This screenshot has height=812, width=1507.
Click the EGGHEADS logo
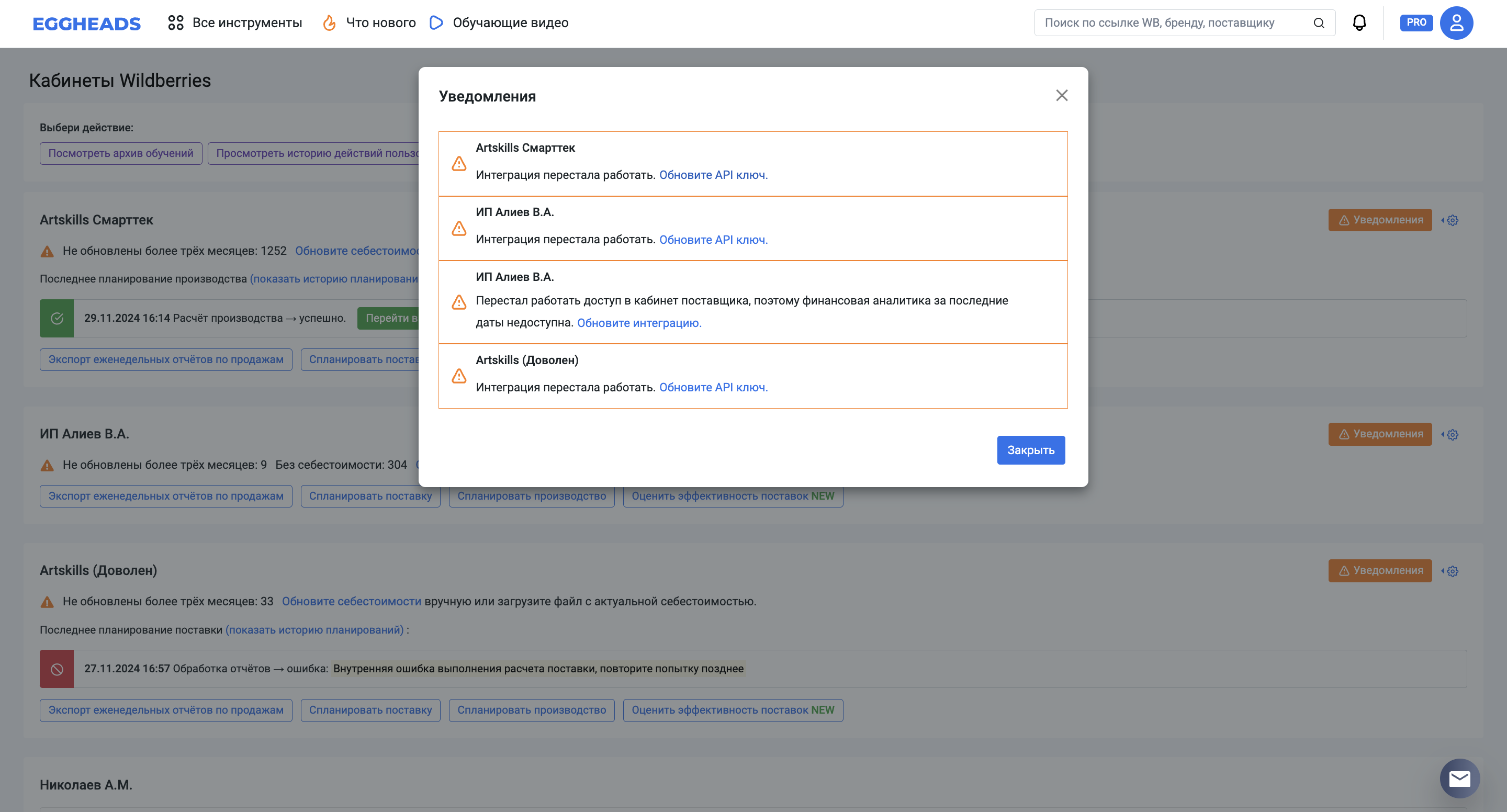click(x=86, y=24)
